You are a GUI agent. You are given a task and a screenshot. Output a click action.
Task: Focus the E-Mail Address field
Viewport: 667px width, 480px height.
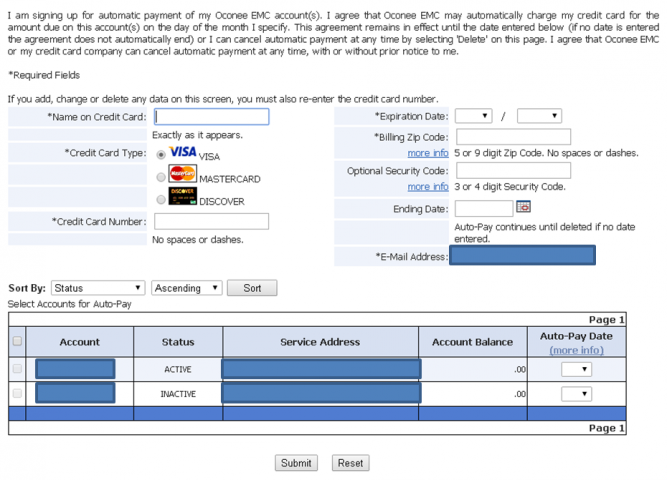click(x=523, y=255)
